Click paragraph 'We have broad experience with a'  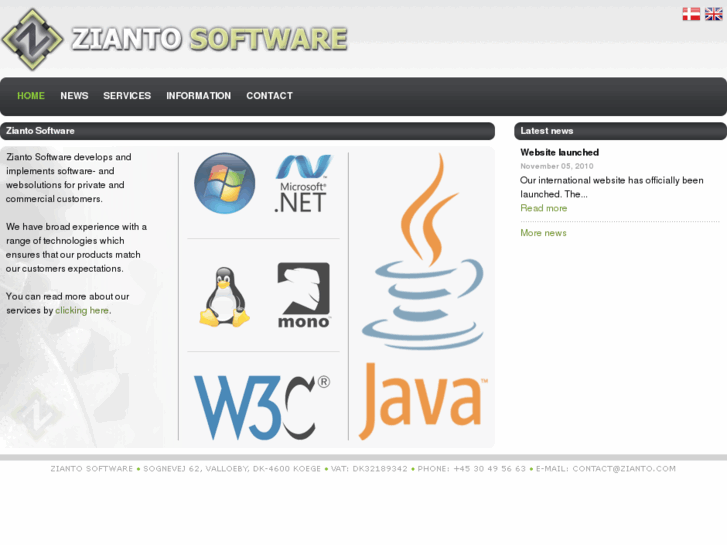[76, 248]
